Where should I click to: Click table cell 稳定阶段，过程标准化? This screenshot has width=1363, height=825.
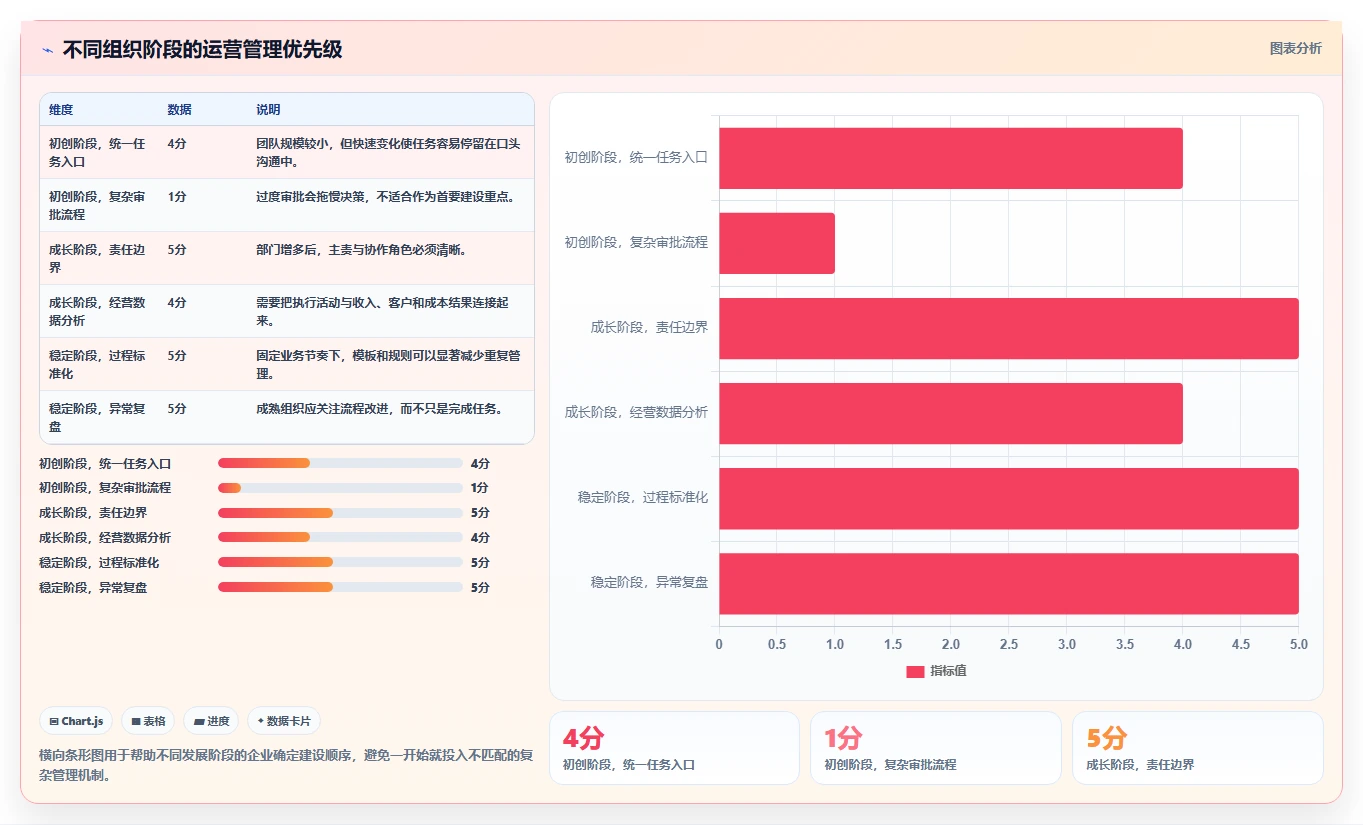coord(99,364)
